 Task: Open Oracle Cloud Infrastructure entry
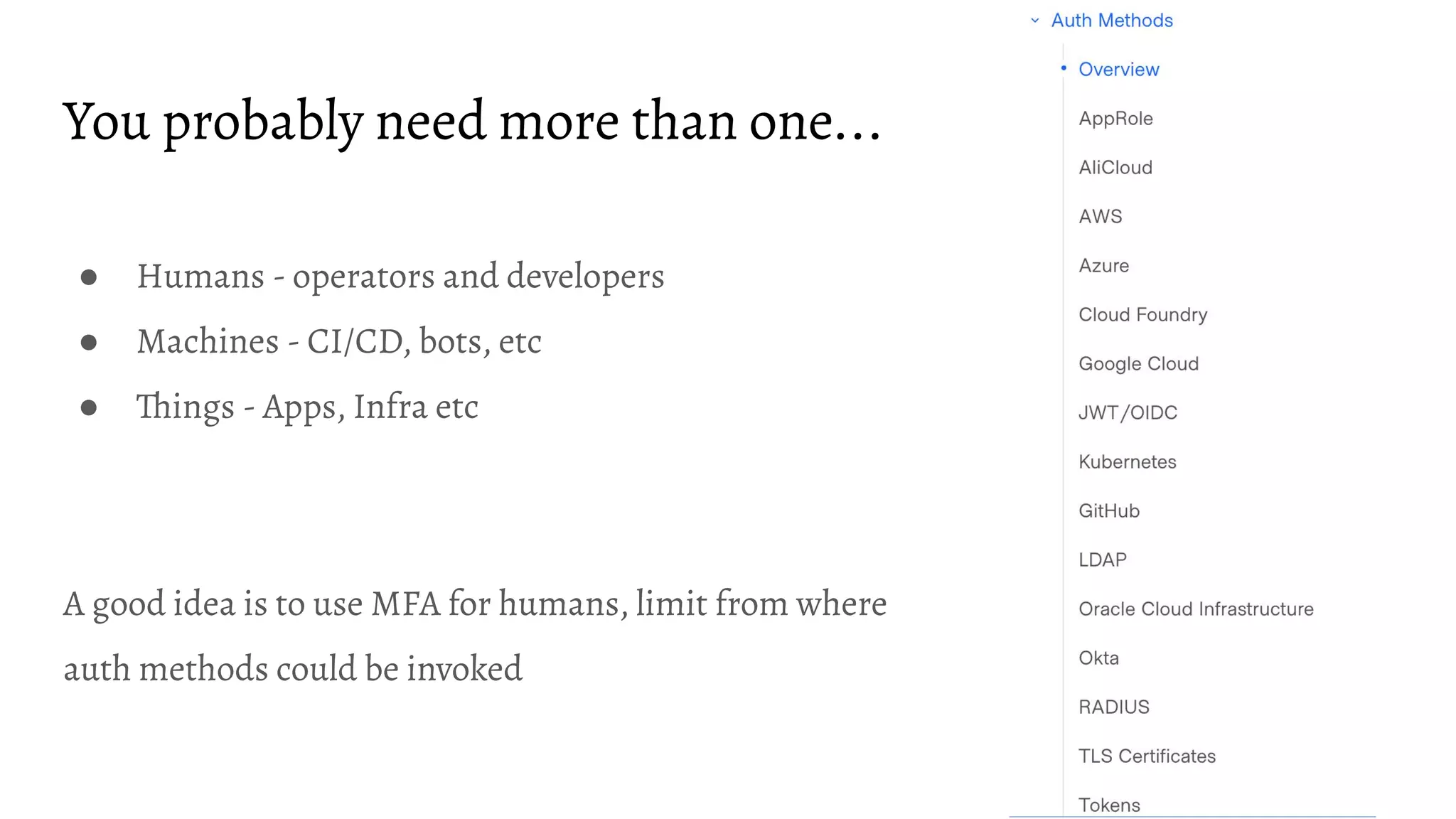pyautogui.click(x=1196, y=609)
